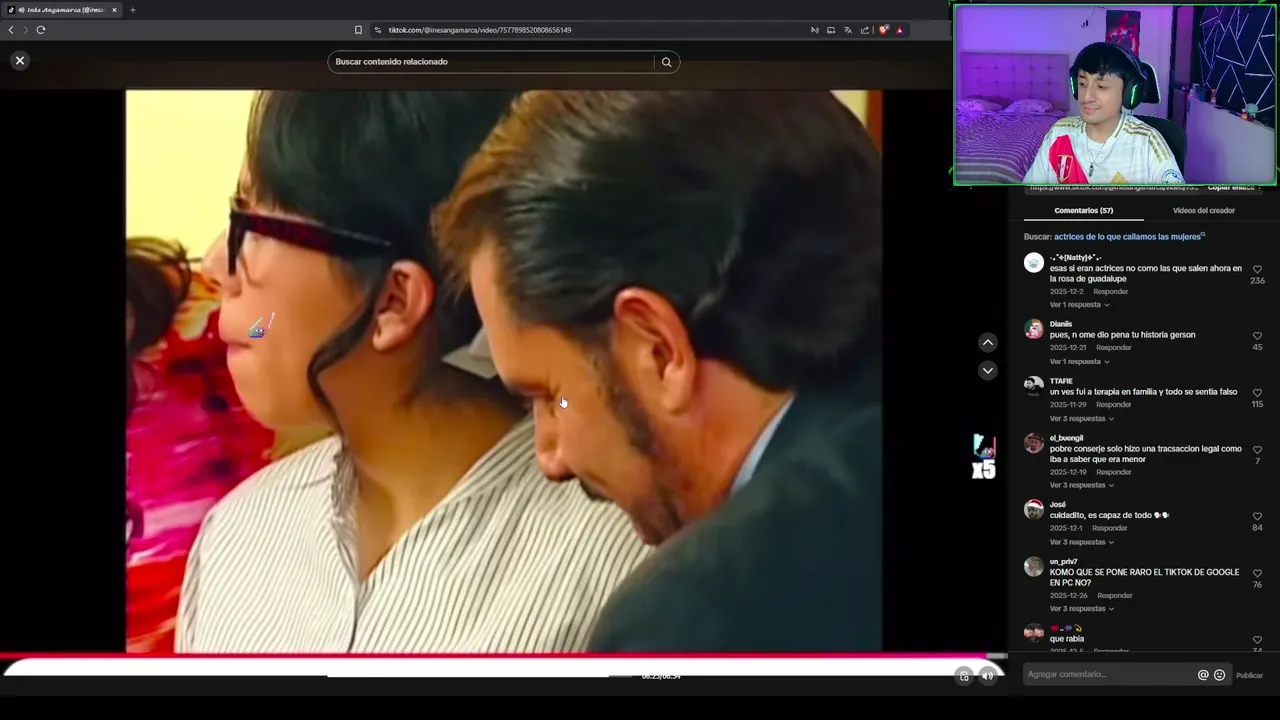This screenshot has width=1280, height=720.
Task: Expand 'Ver 3 respuestas' under un_priv7's comment
Action: (x=1081, y=609)
